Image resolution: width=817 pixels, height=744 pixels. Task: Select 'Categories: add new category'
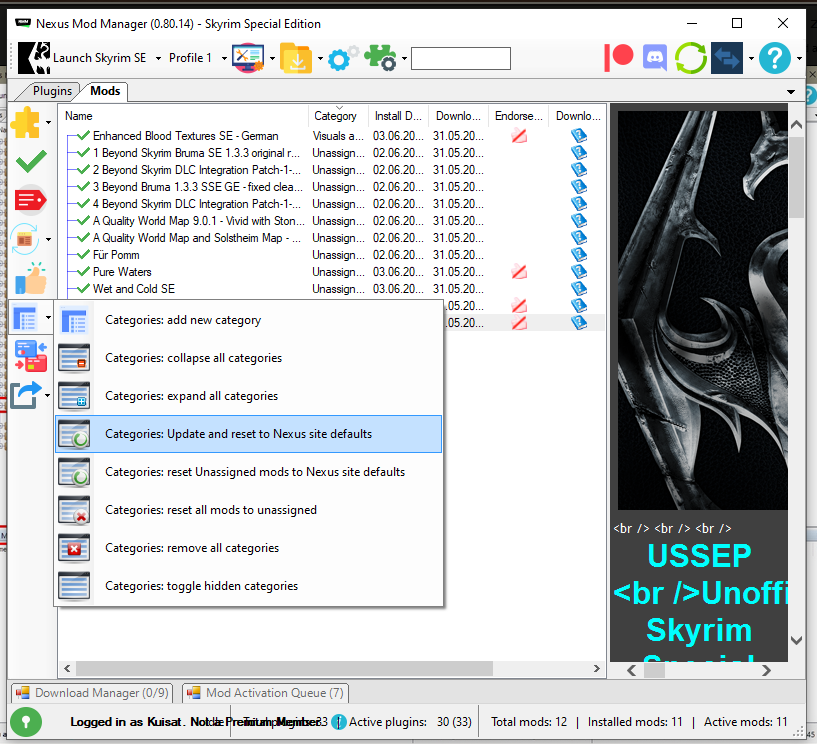coord(183,320)
